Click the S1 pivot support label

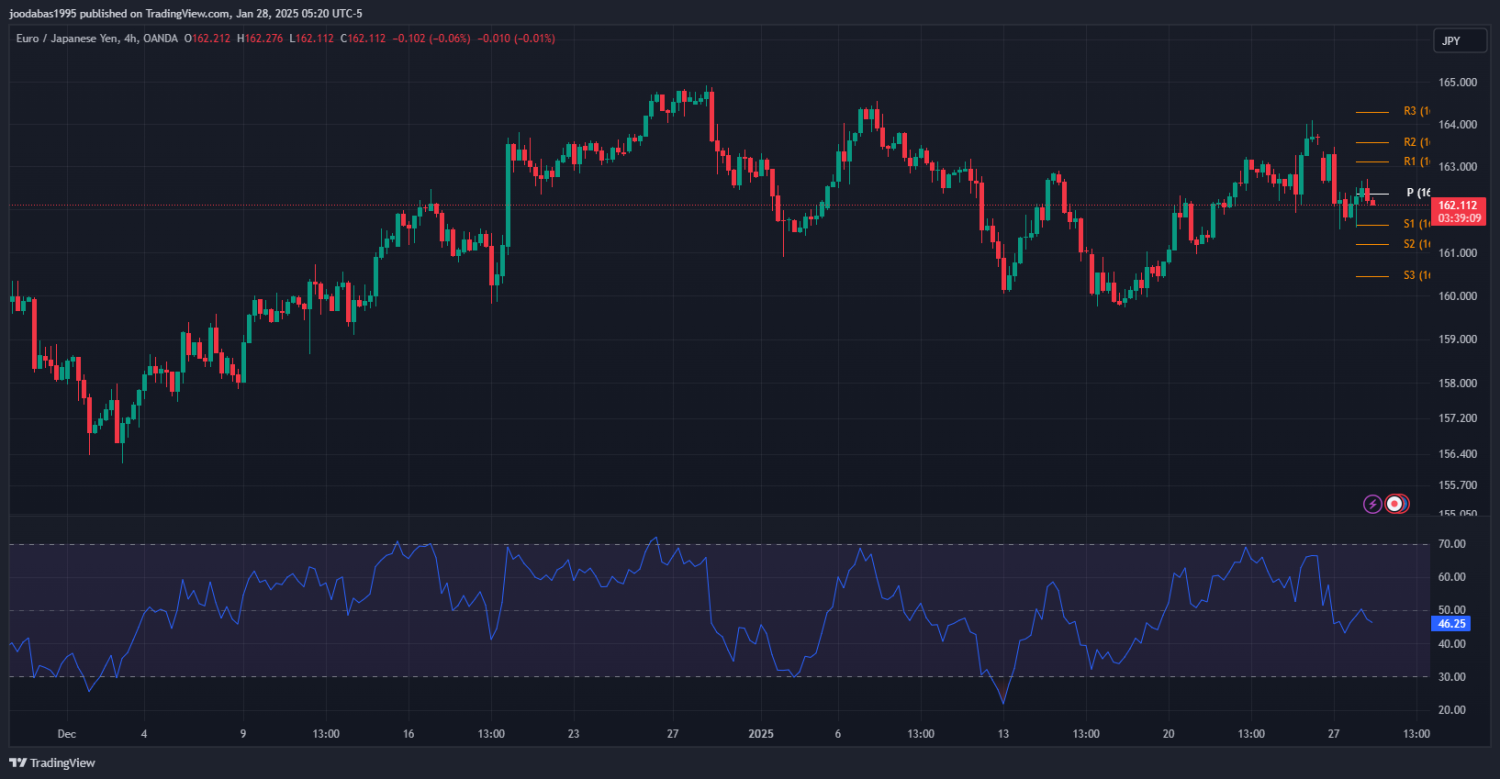coord(1416,224)
